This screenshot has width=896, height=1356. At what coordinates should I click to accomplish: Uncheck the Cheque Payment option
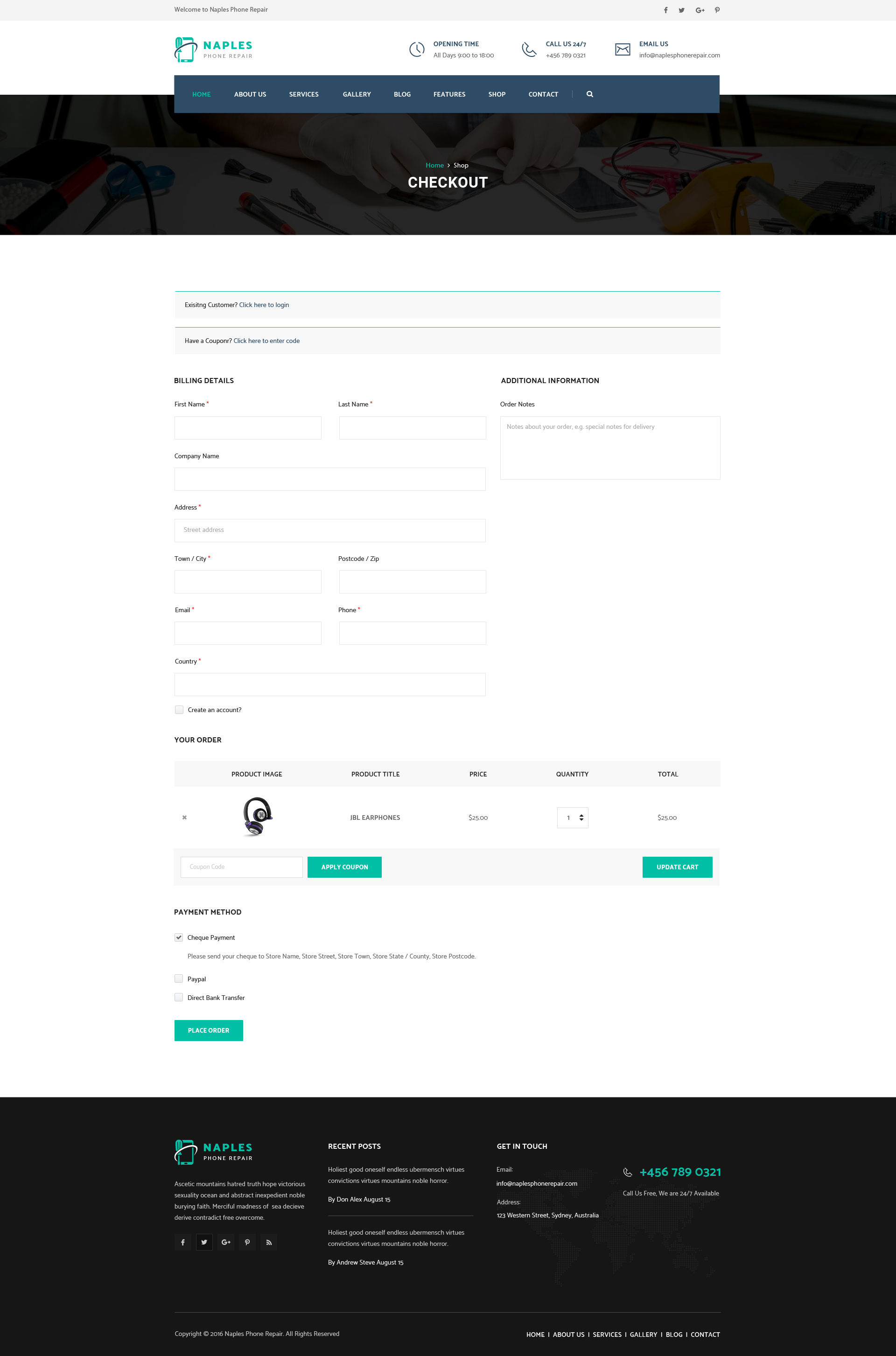[x=179, y=937]
